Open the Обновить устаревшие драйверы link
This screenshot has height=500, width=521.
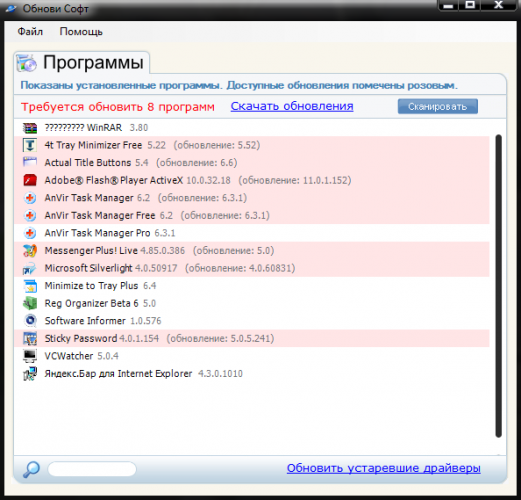[x=383, y=468]
